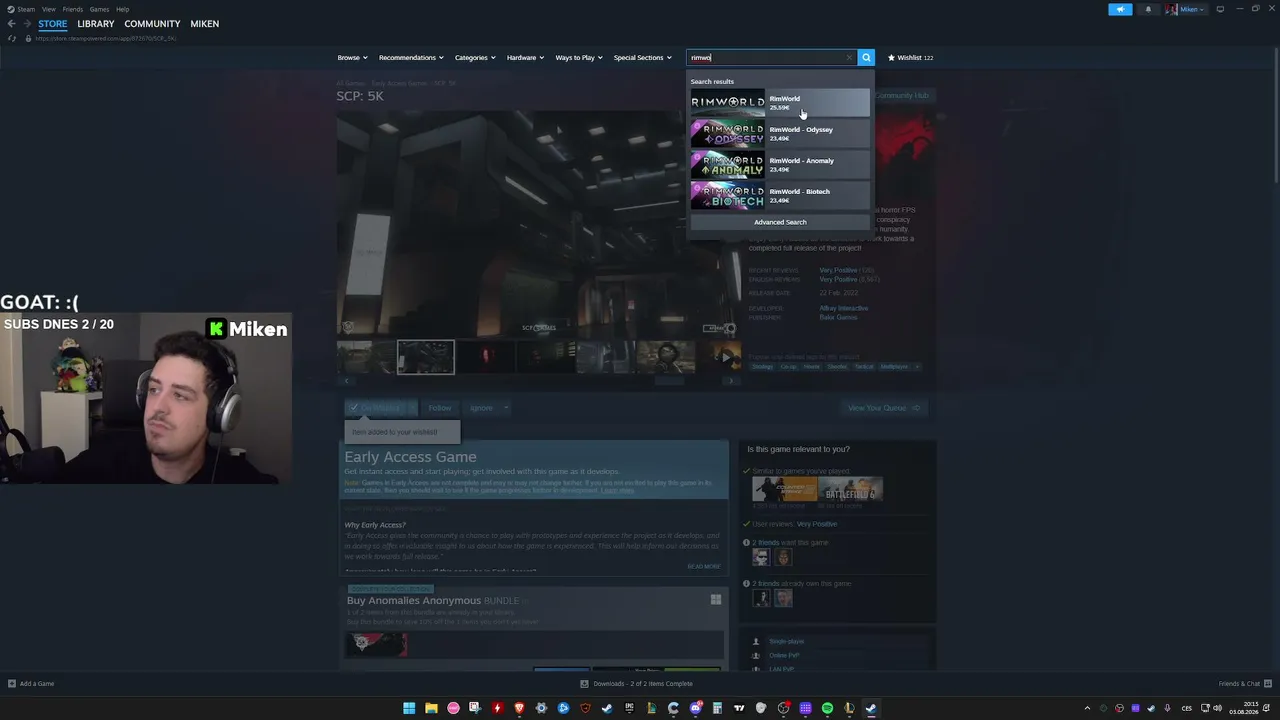Select the RimWorld - Anomaly result
The height and width of the screenshot is (720, 1280).
pos(780,164)
